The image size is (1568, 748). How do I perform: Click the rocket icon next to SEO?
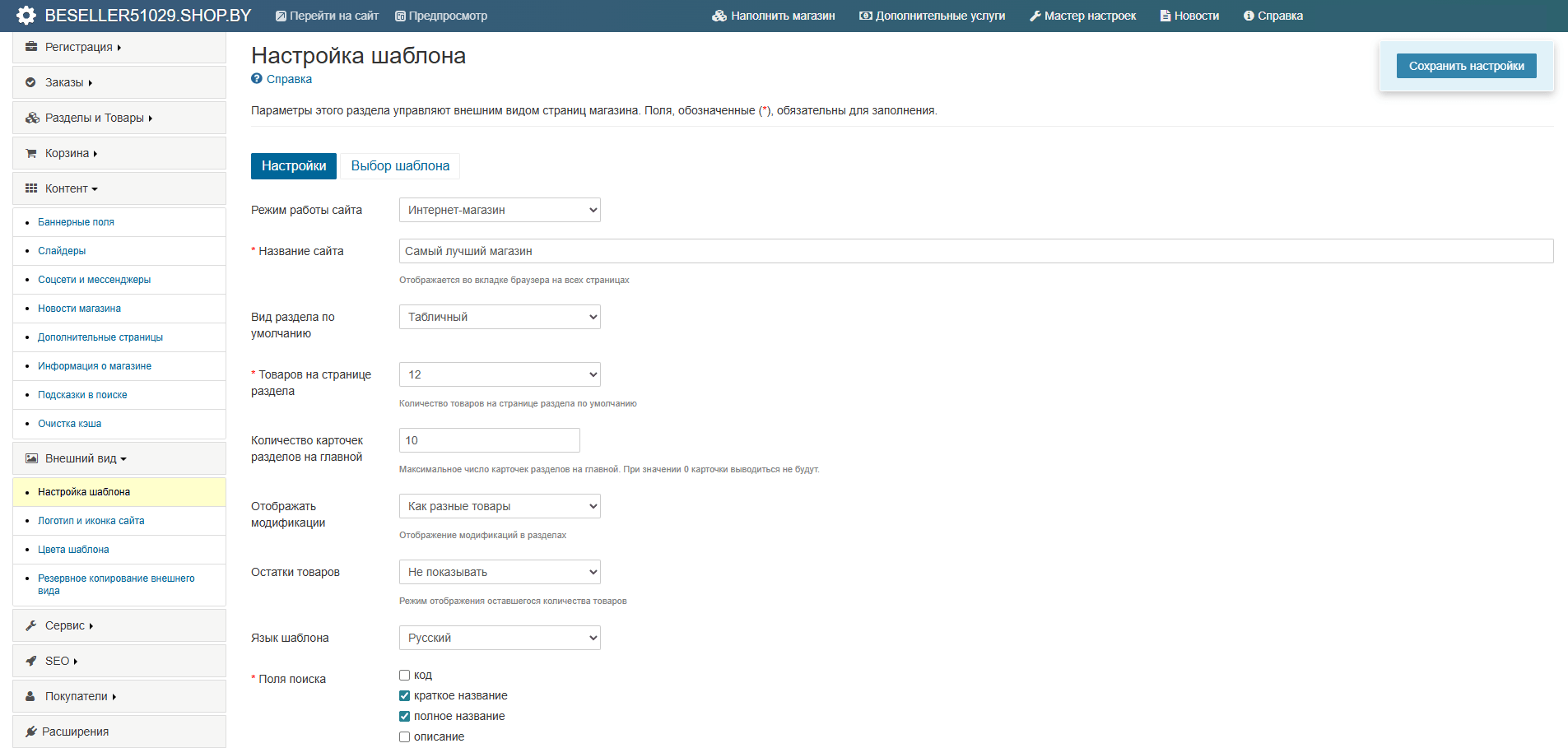click(31, 661)
